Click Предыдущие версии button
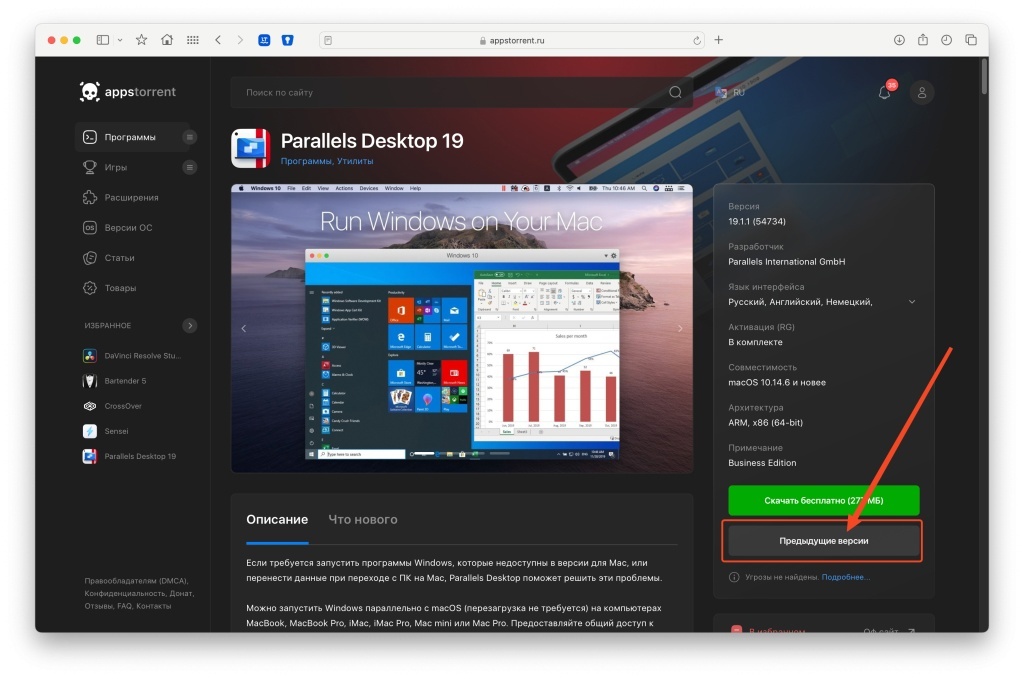Screen dimensions: 1024x679 (x=824, y=541)
